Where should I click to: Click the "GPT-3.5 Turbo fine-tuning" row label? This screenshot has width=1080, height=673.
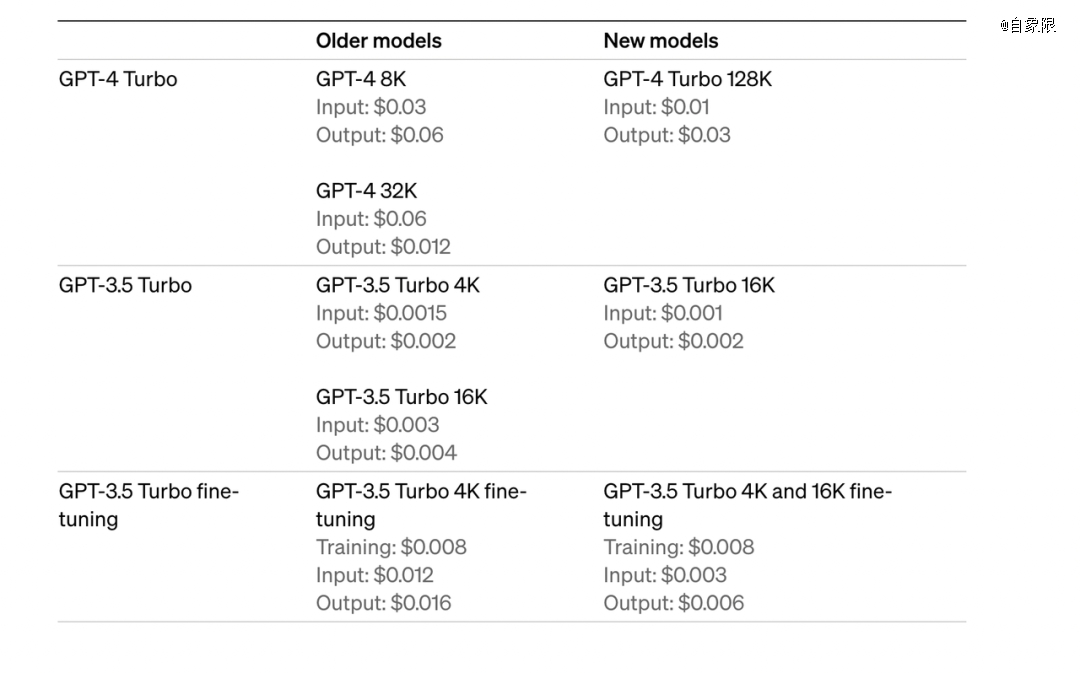(x=148, y=505)
